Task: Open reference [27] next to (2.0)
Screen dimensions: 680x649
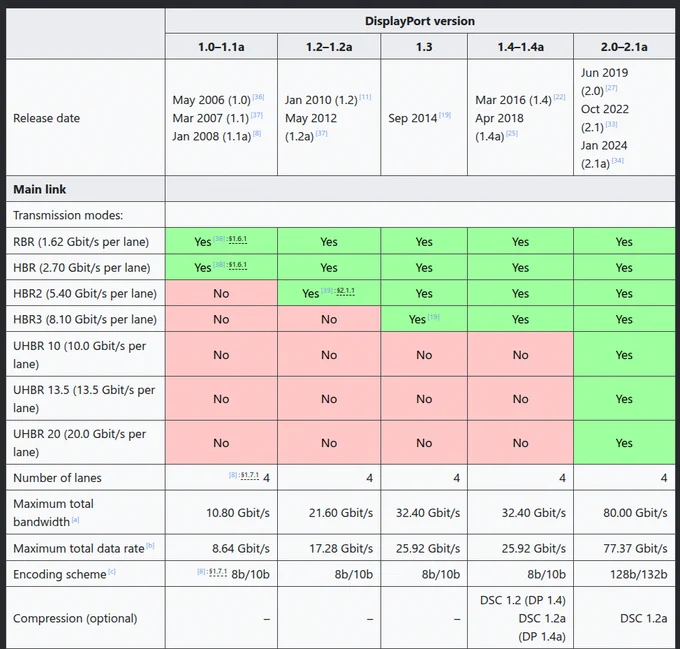Action: [611, 88]
